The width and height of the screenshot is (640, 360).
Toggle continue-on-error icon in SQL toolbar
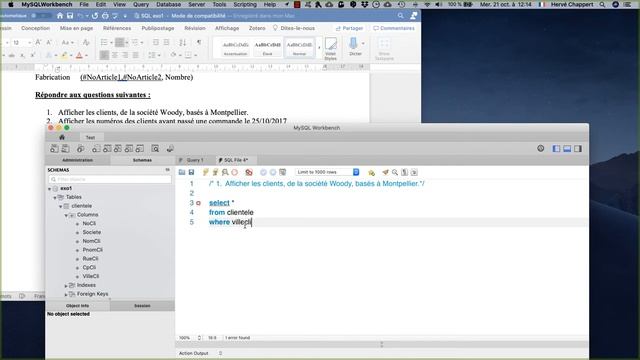click(249, 172)
